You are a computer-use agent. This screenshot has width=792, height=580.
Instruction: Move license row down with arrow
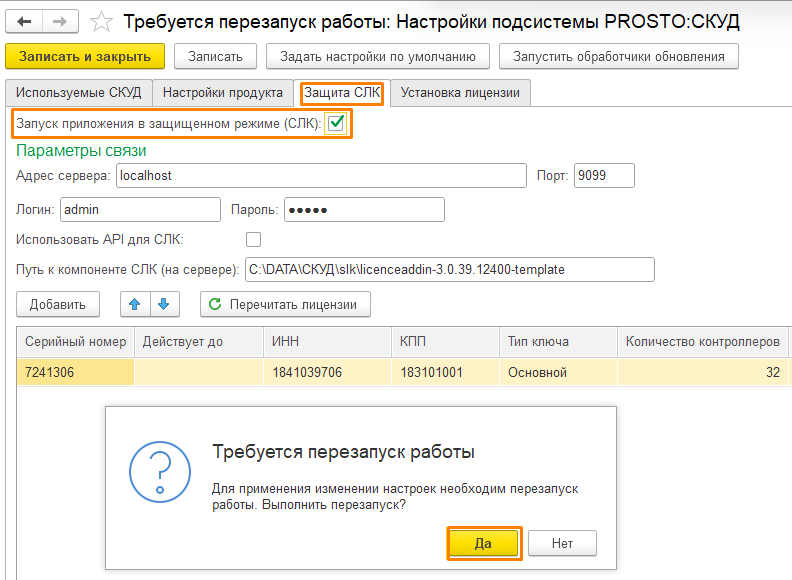click(163, 304)
